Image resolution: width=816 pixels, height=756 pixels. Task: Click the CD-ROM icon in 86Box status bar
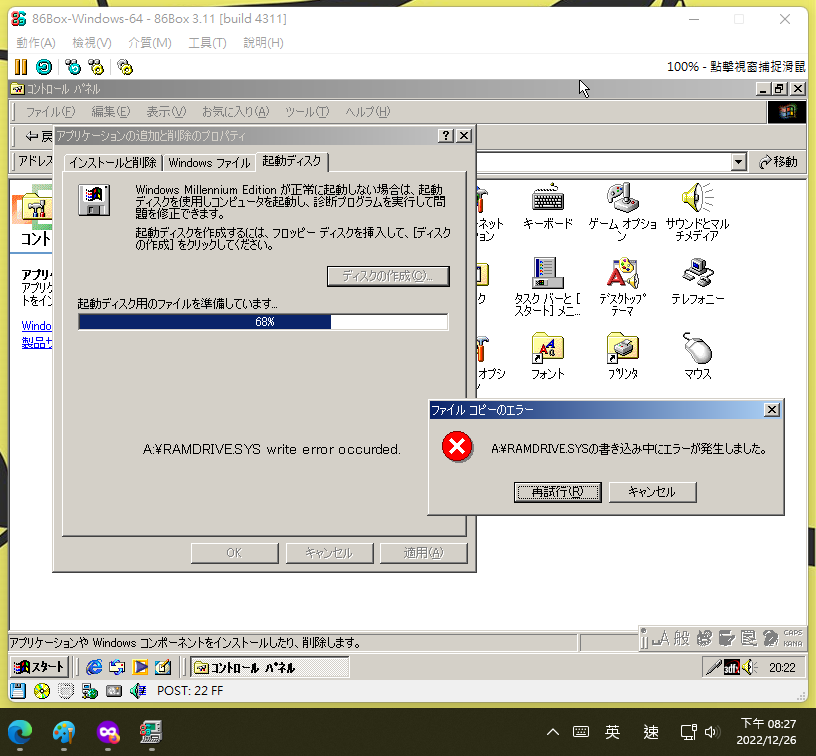[x=41, y=690]
